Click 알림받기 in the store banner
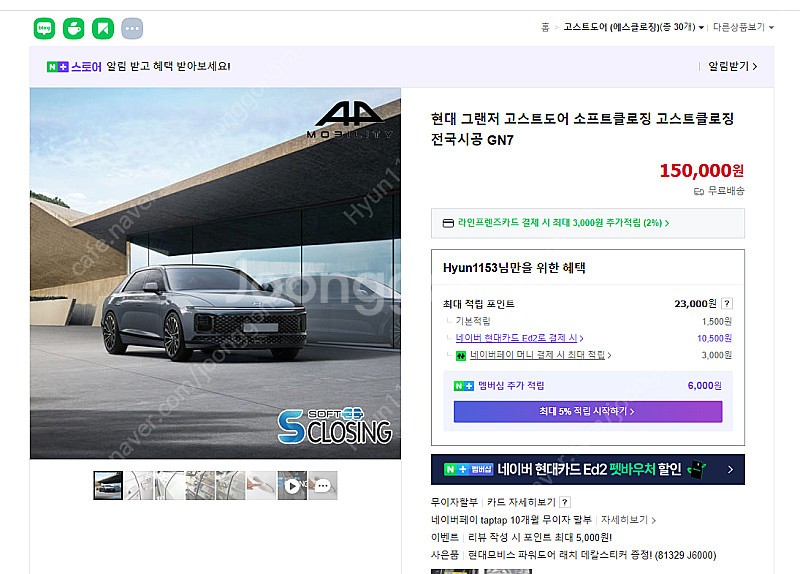Image resolution: width=800 pixels, height=574 pixels. [x=732, y=66]
